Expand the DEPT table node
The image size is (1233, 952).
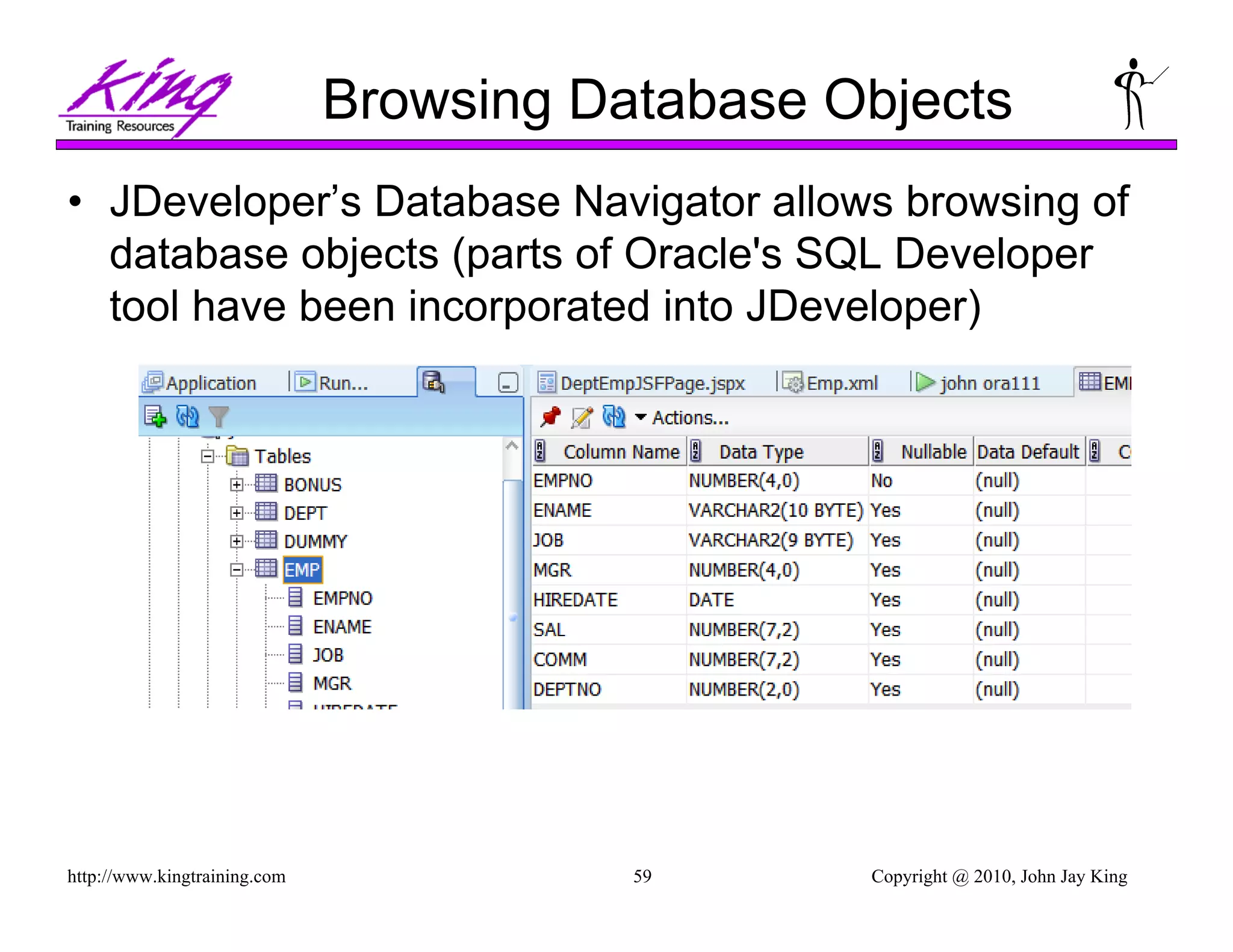(x=237, y=513)
